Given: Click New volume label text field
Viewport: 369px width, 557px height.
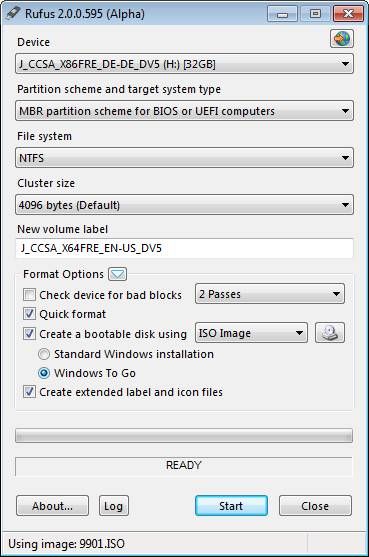Looking at the screenshot, I should click(184, 248).
